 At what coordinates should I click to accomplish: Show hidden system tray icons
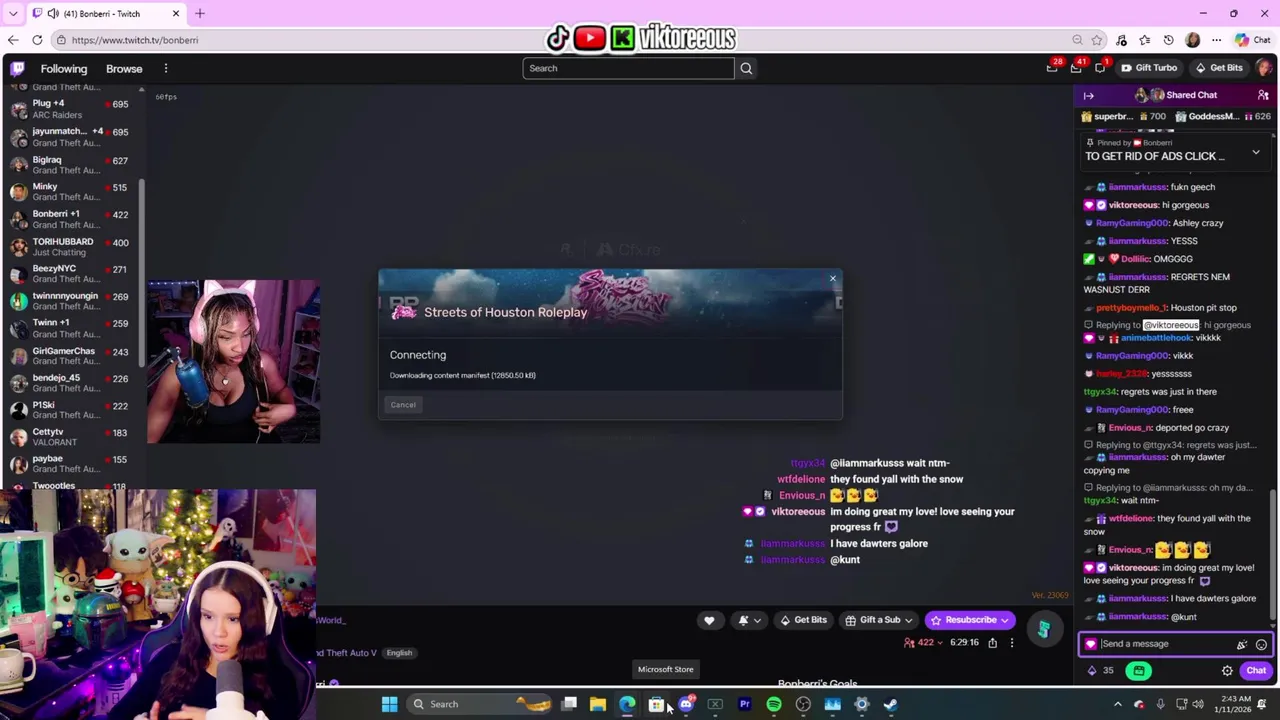coord(1118,704)
